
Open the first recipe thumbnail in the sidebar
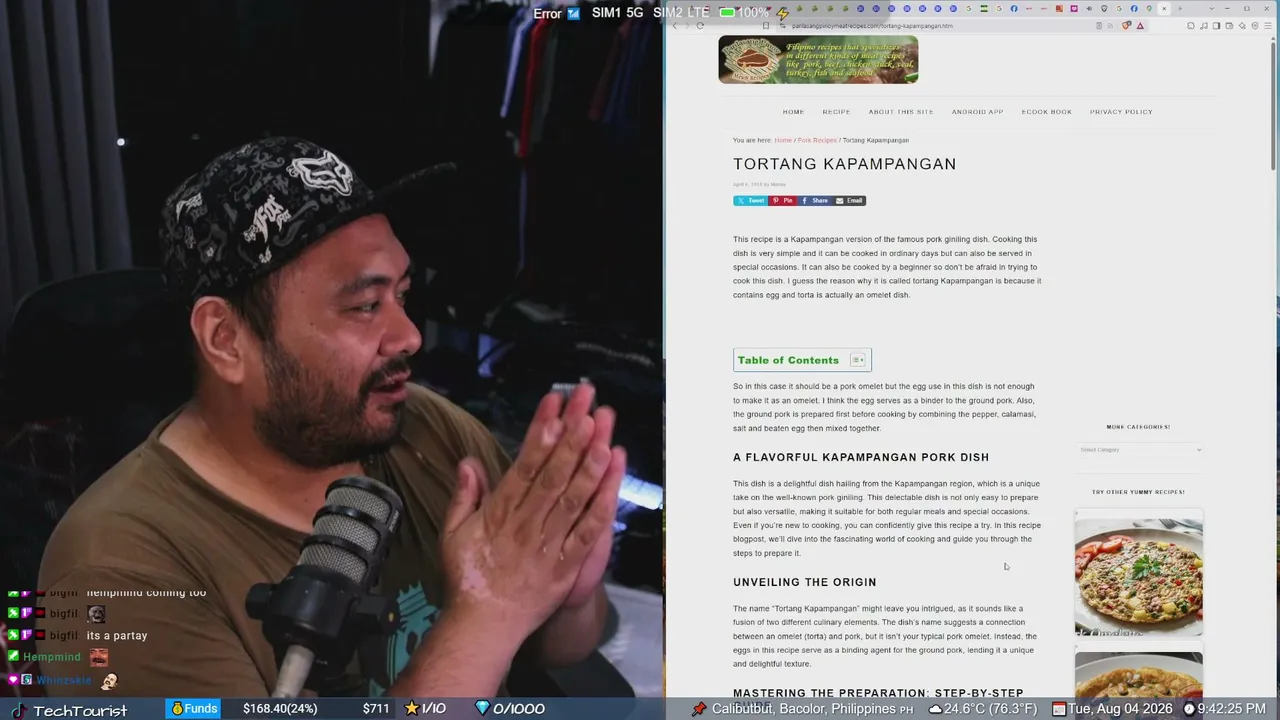click(x=1139, y=577)
